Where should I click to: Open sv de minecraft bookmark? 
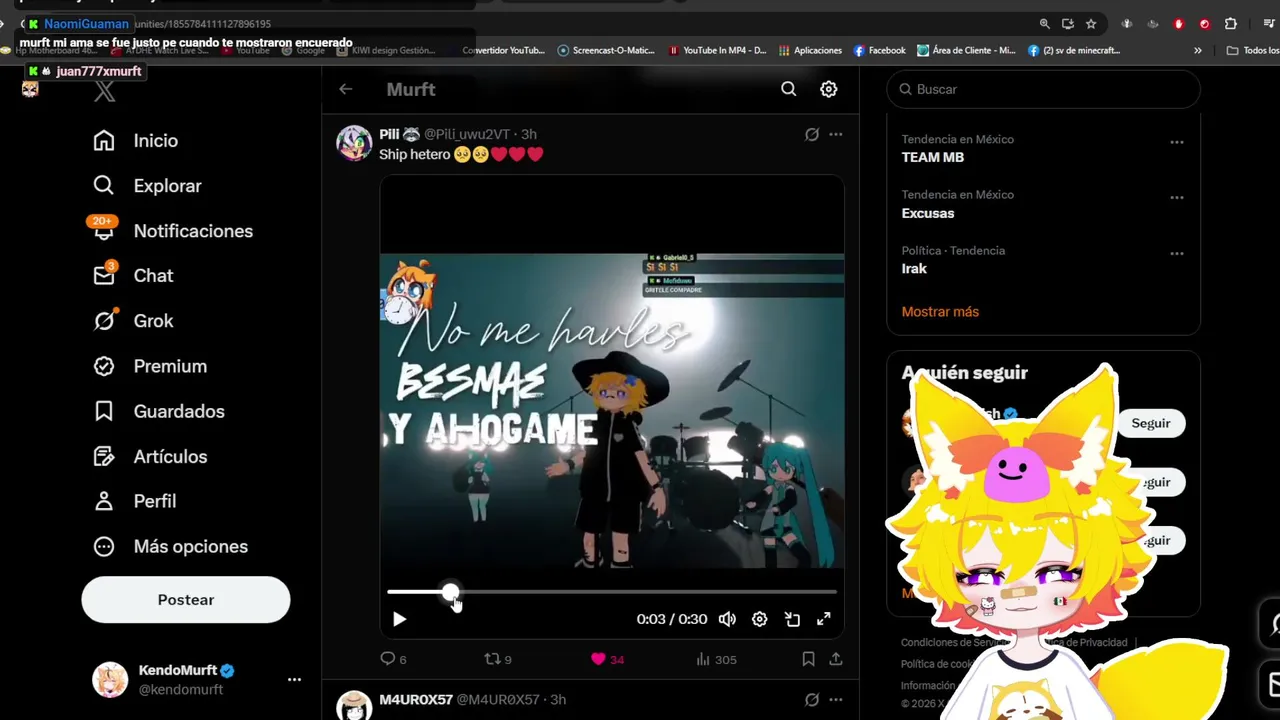coord(1074,50)
